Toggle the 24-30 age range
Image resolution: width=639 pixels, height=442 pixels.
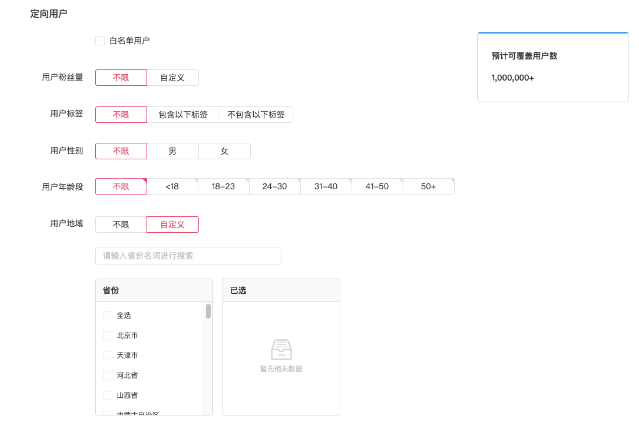pos(275,187)
